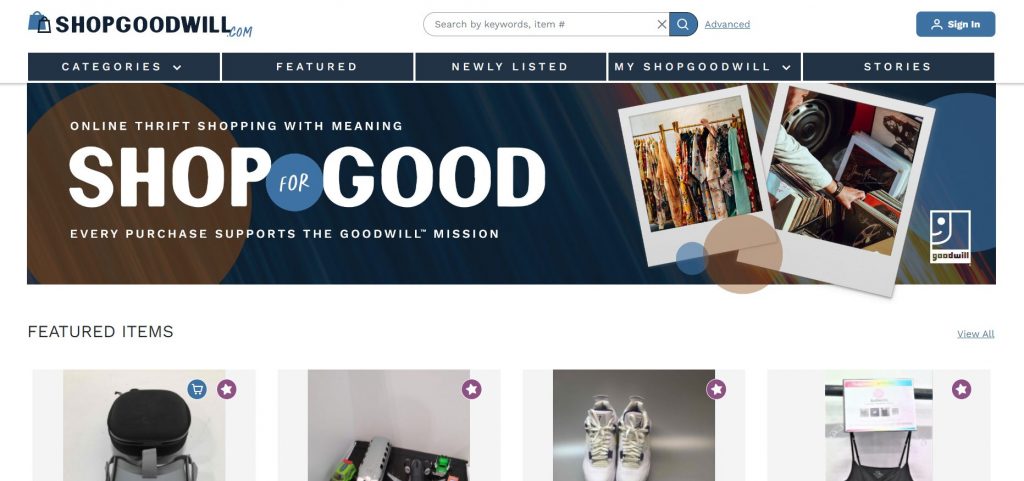Clear the search field with the X icon

point(662,24)
